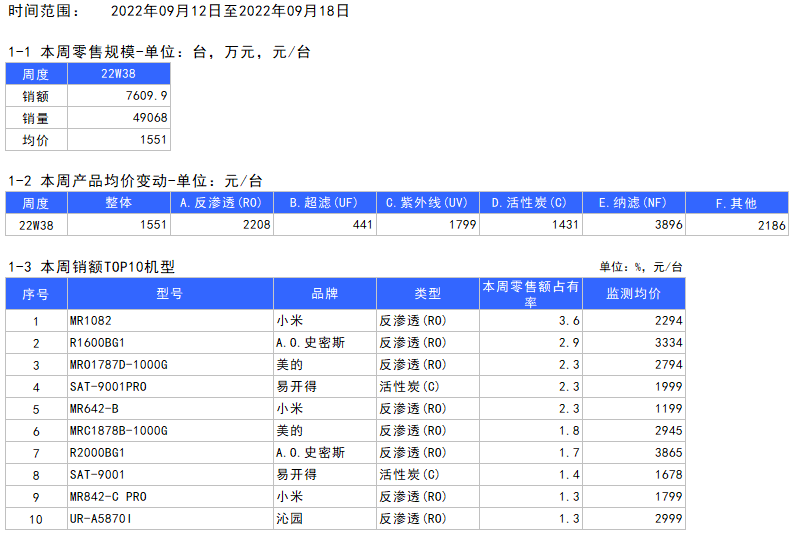
Task: Click the B.超滤(UF) column header
Action: tap(324, 203)
